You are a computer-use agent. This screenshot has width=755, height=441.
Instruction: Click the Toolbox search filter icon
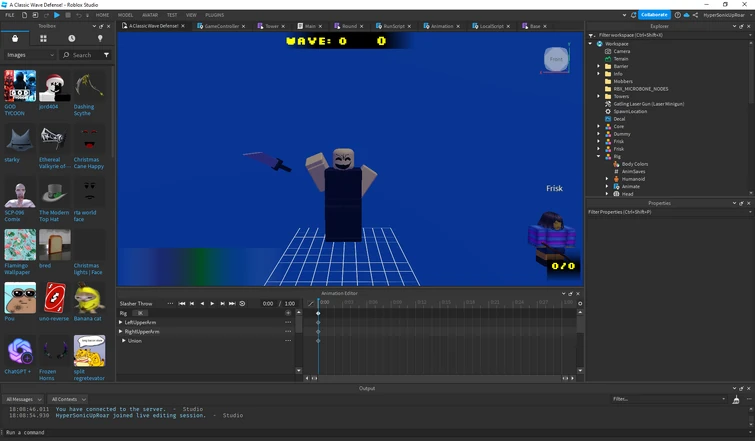(108, 55)
